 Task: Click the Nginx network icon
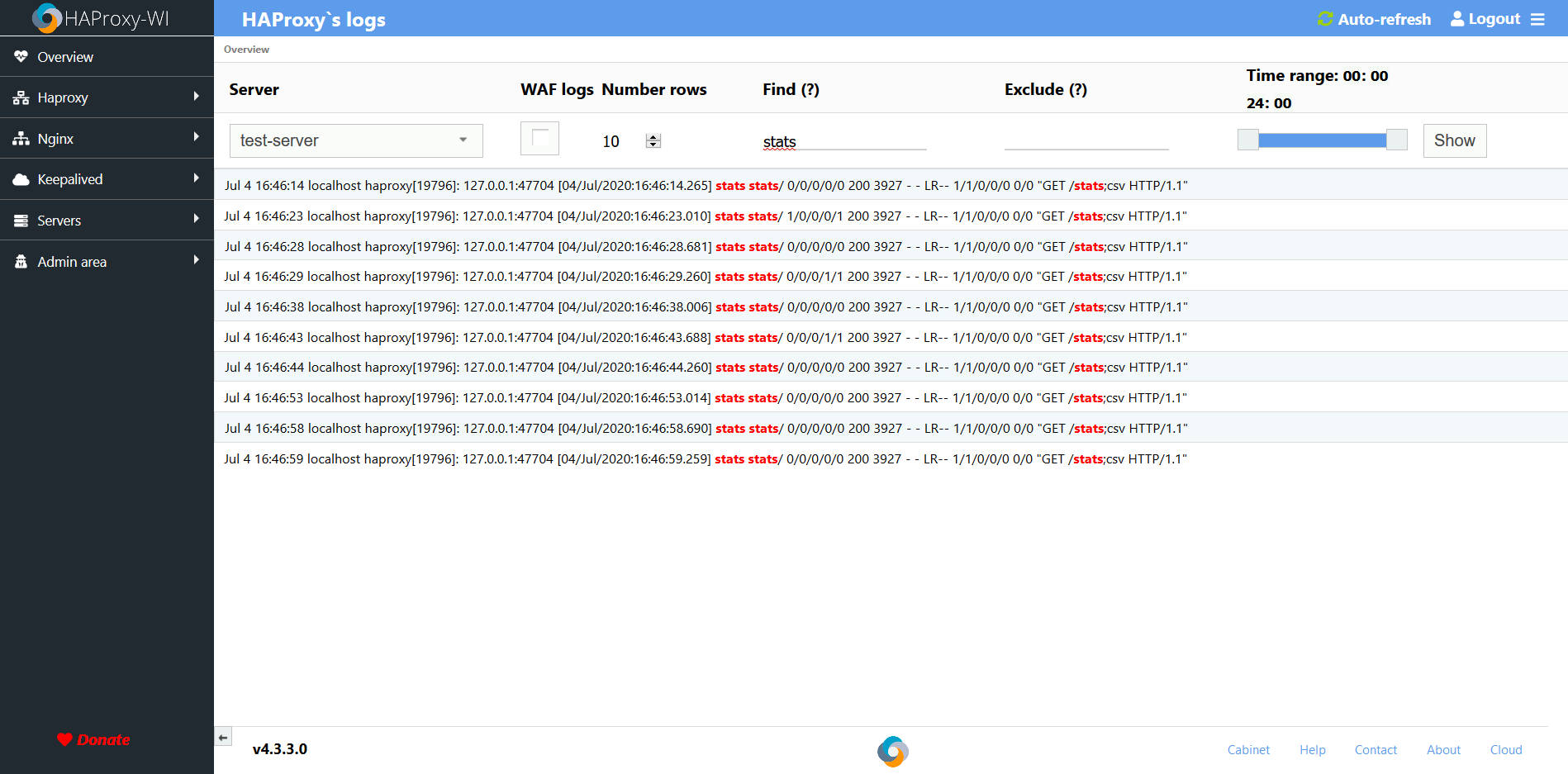[x=20, y=138]
